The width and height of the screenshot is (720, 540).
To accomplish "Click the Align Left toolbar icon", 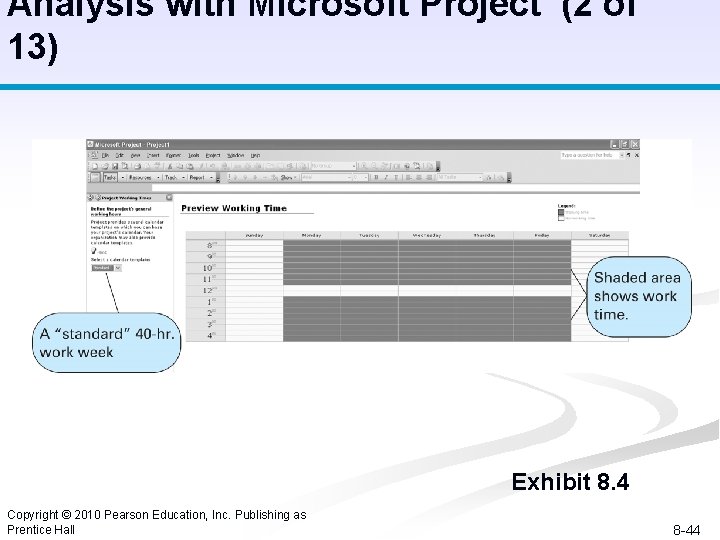I will pyautogui.click(x=409, y=177).
